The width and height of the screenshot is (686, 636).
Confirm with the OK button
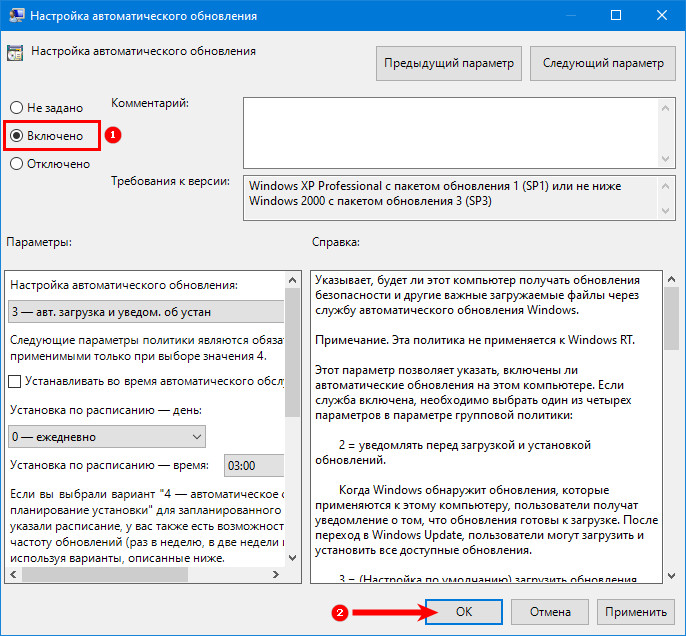[x=464, y=612]
